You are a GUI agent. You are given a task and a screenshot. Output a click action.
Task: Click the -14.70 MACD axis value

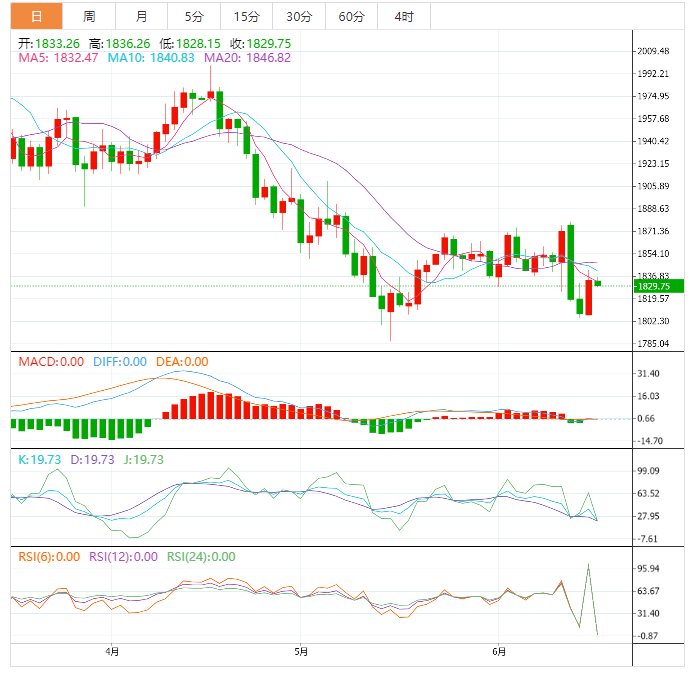(x=649, y=441)
